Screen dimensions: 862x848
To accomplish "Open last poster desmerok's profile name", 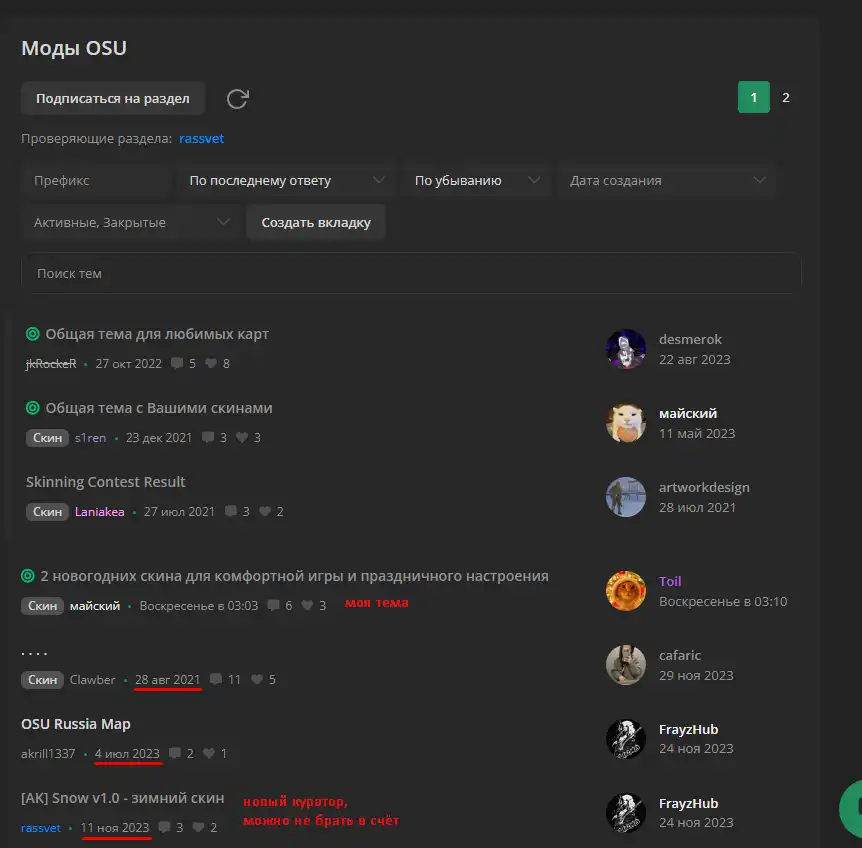I will [690, 339].
